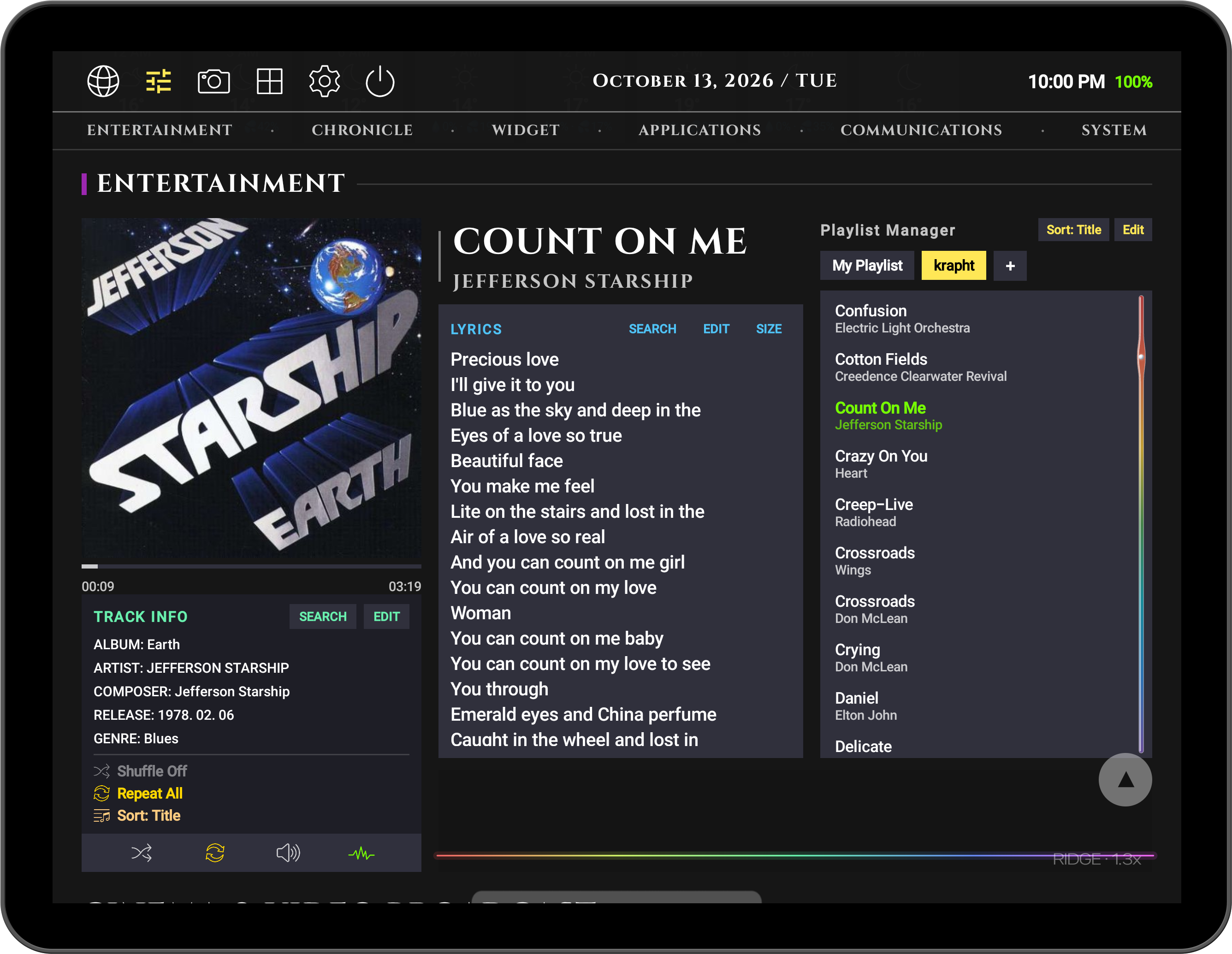
Task: Open the camera icon in top bar
Action: (x=213, y=81)
